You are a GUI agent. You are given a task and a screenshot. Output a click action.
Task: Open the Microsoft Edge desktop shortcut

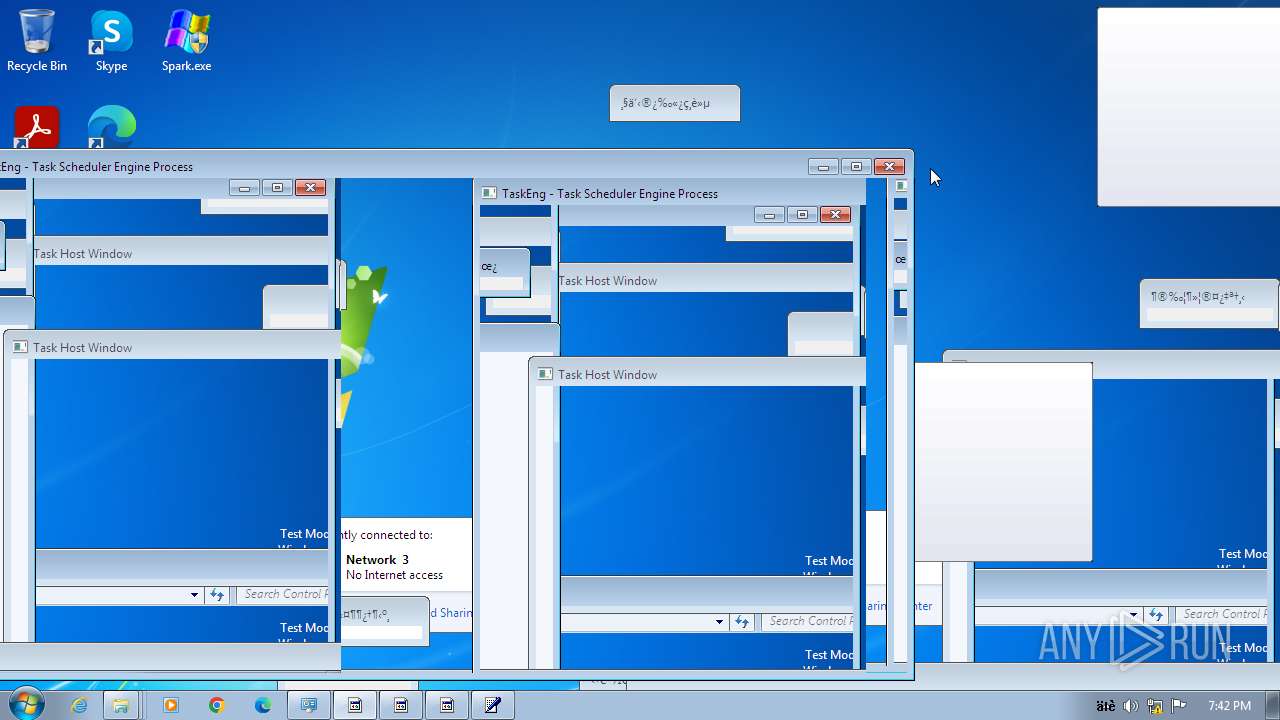tap(111, 128)
